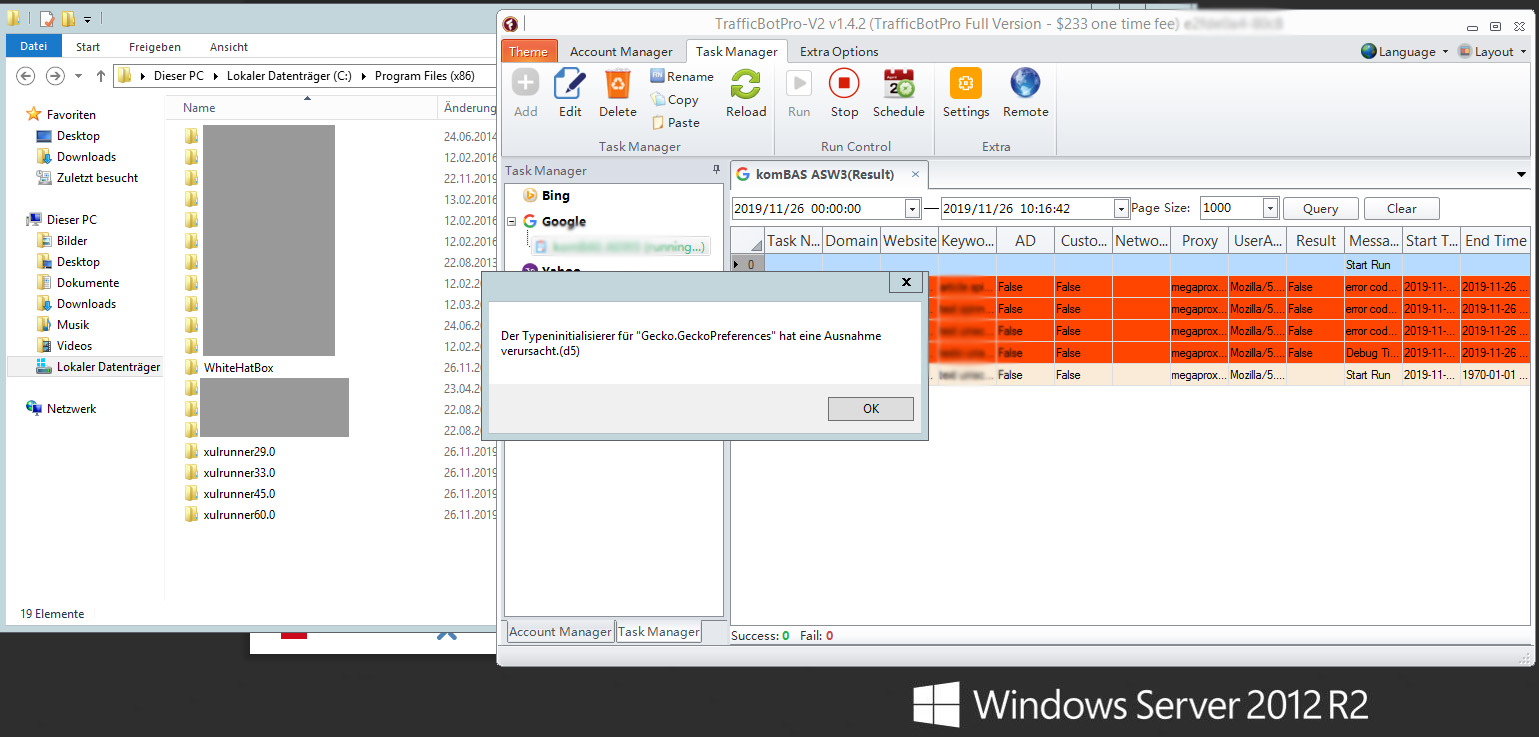
Task: Go forward in Explorer
Action: pos(55,76)
